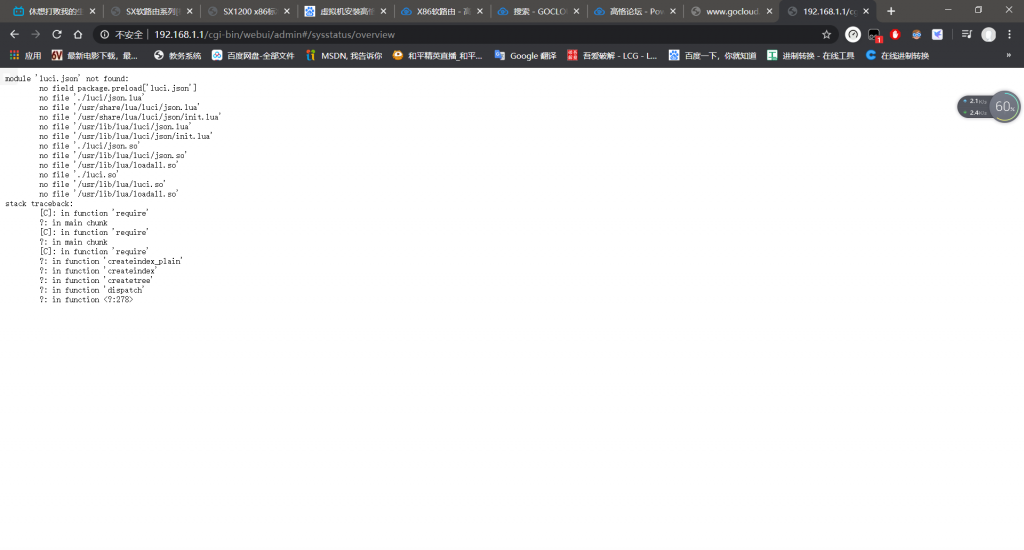Open the MSDN, 我告诉你 bookmark
1024x550 pixels.
[x=344, y=56]
